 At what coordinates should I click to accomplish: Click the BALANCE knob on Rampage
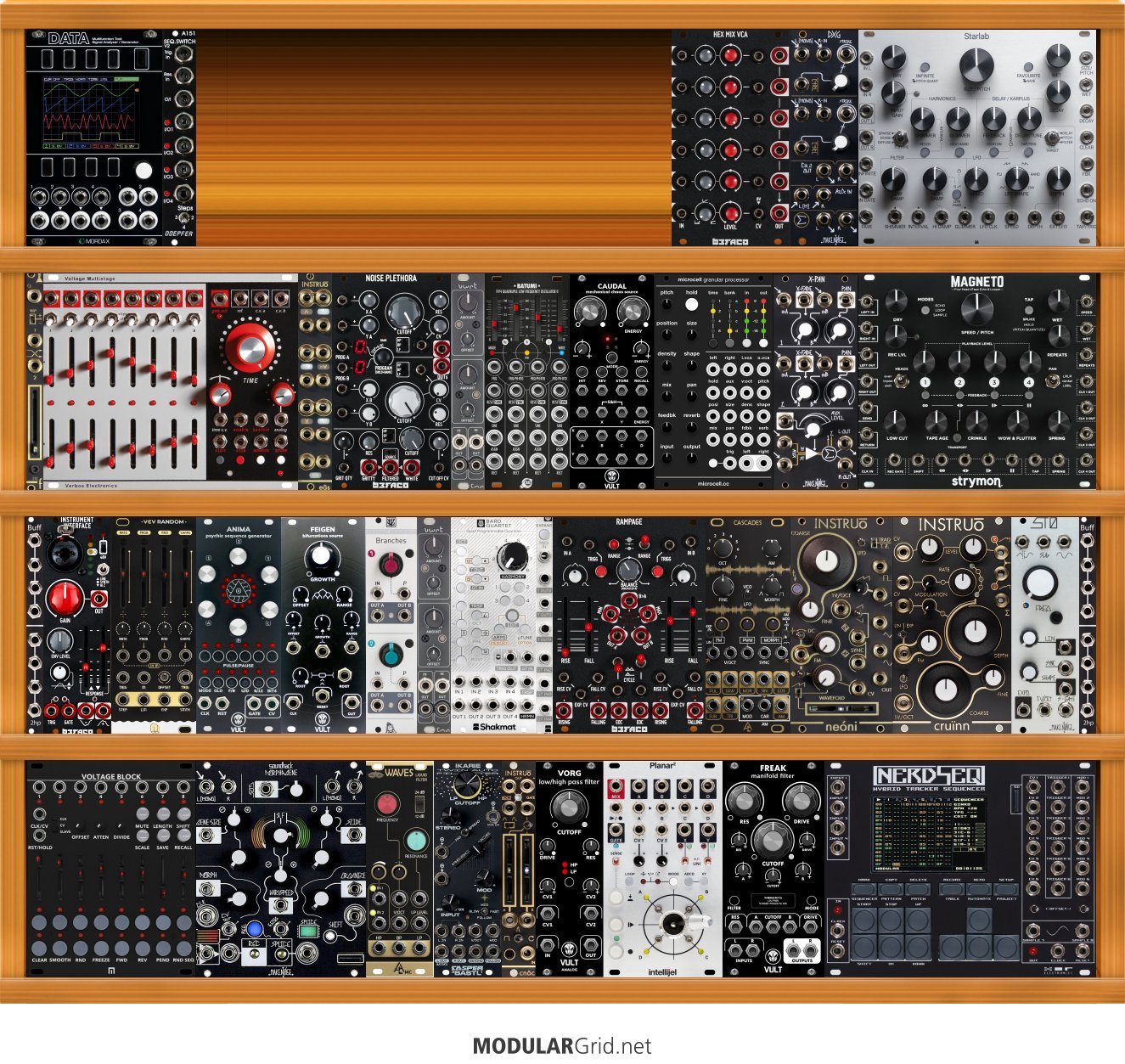pos(628,569)
